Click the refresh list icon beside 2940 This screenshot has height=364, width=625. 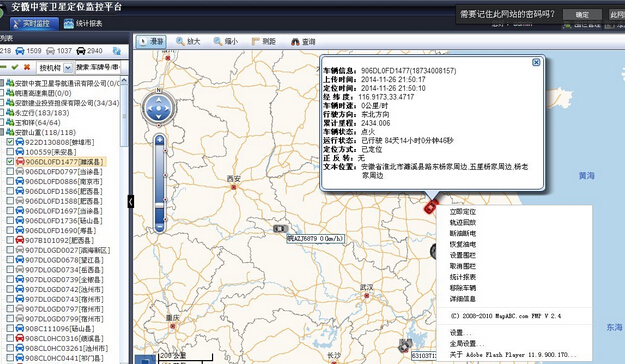click(x=116, y=51)
